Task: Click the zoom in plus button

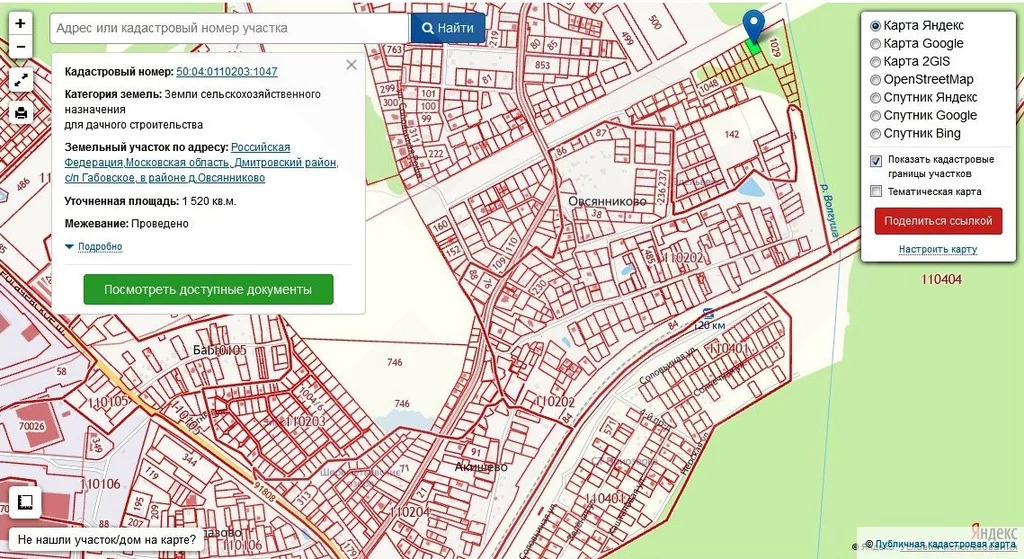Action: (20, 22)
